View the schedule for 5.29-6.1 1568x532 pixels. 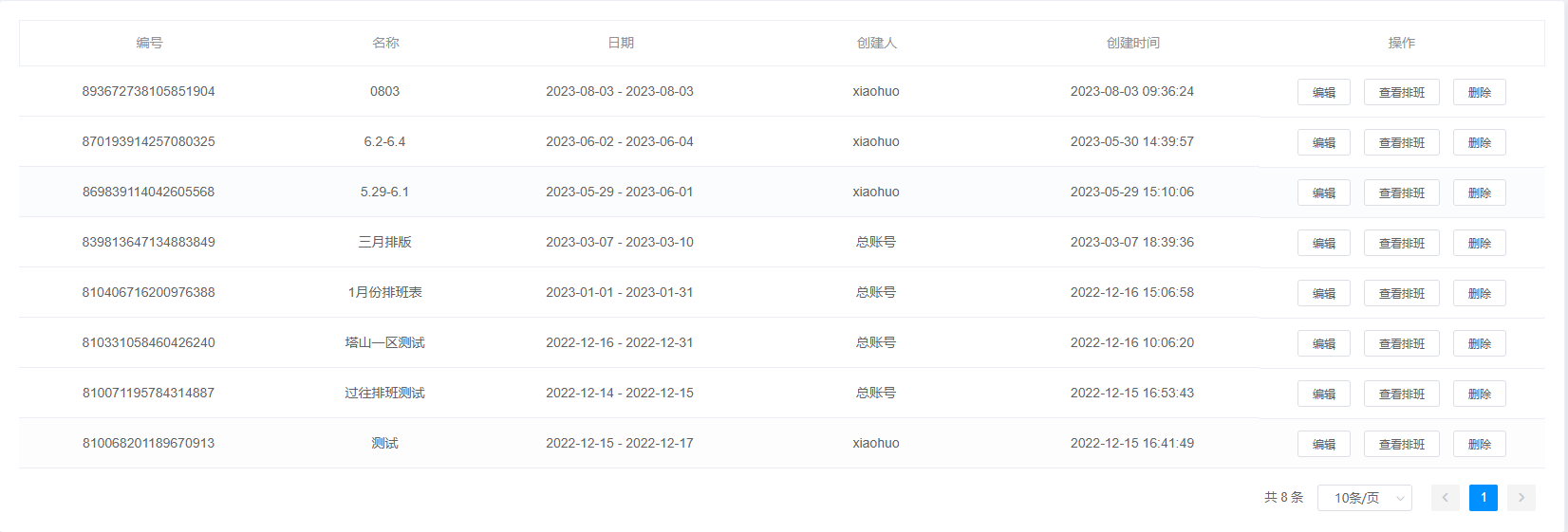point(1401,193)
